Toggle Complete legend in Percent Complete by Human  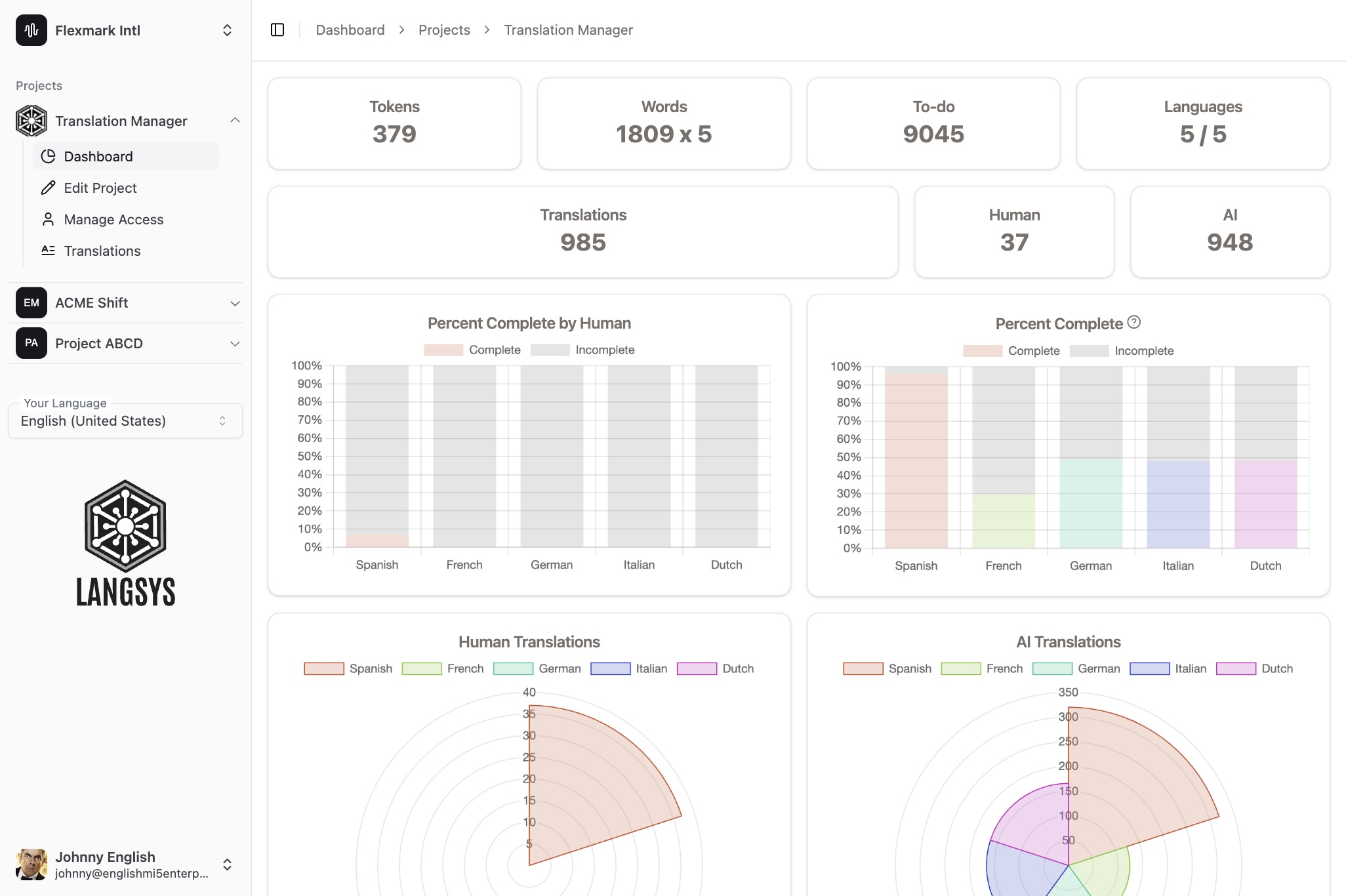(x=472, y=350)
